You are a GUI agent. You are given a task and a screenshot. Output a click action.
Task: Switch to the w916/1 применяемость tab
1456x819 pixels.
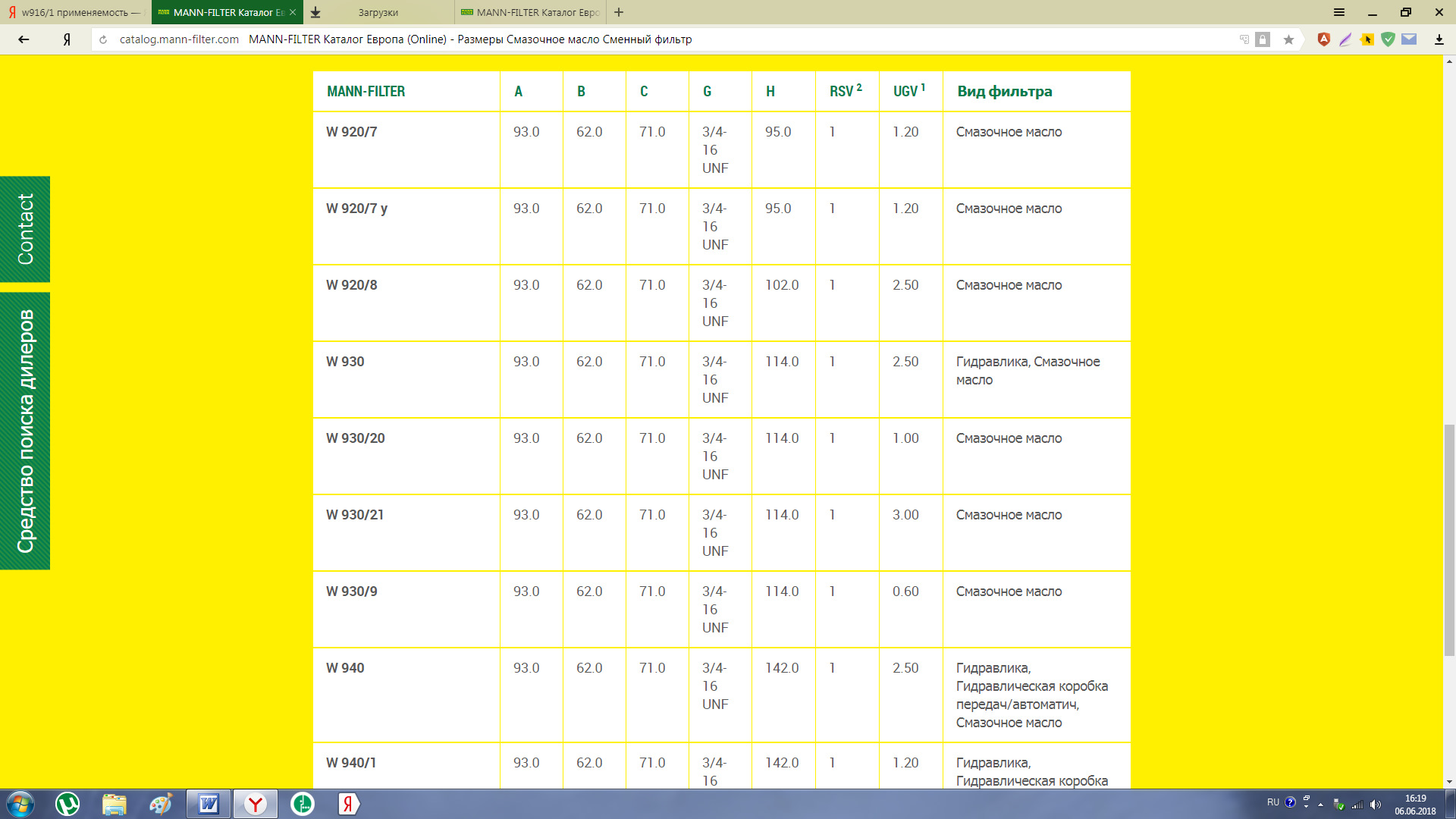74,12
